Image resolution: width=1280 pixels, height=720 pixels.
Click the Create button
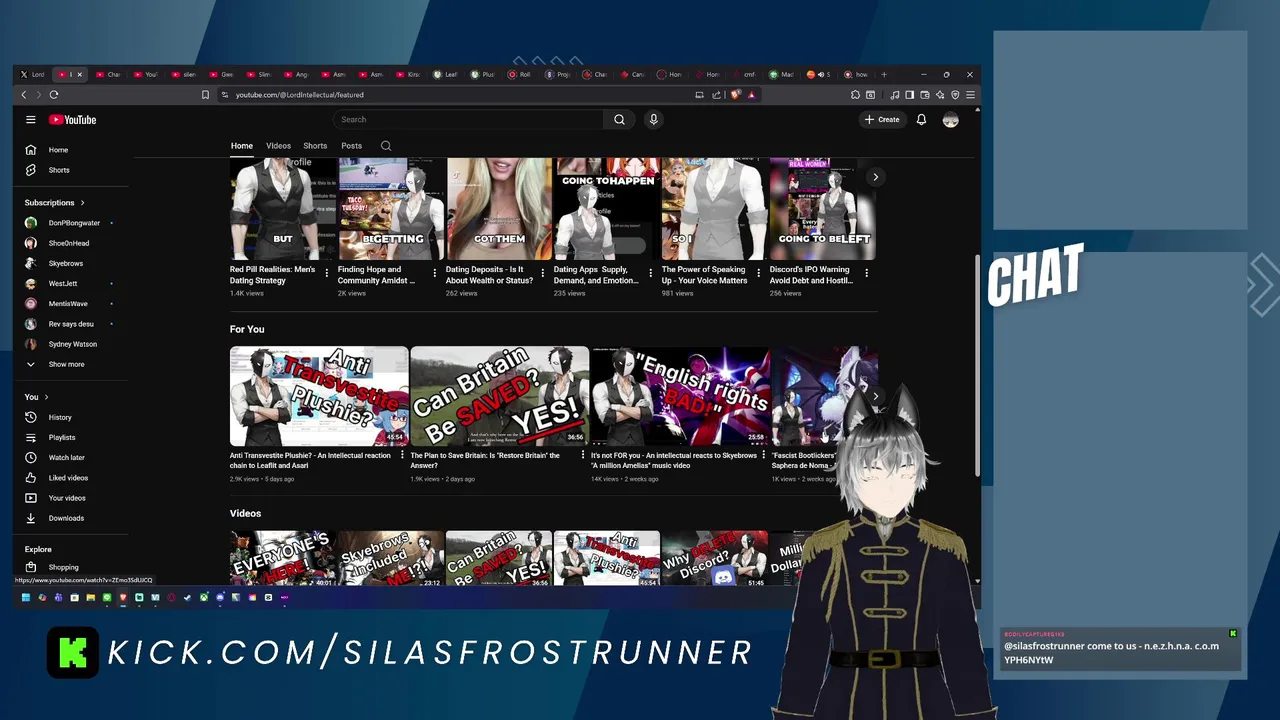pyautogui.click(x=882, y=120)
